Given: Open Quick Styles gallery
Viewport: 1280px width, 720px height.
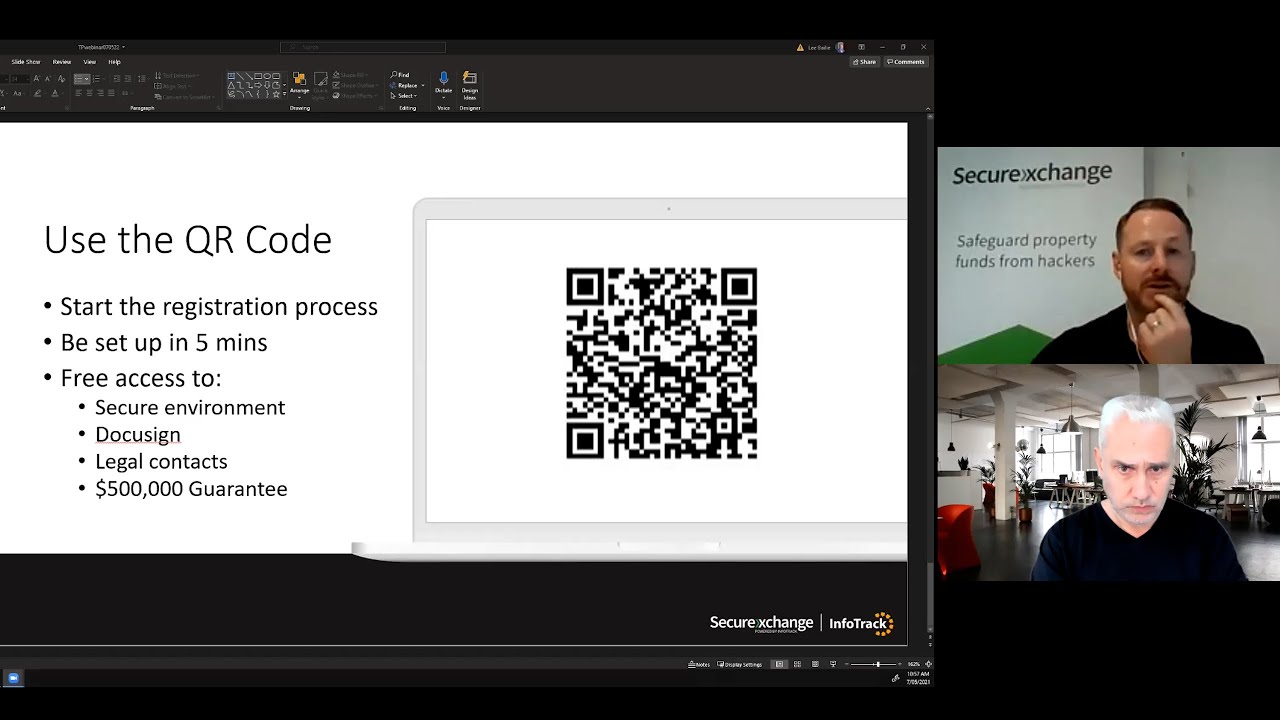Looking at the screenshot, I should [x=320, y=84].
